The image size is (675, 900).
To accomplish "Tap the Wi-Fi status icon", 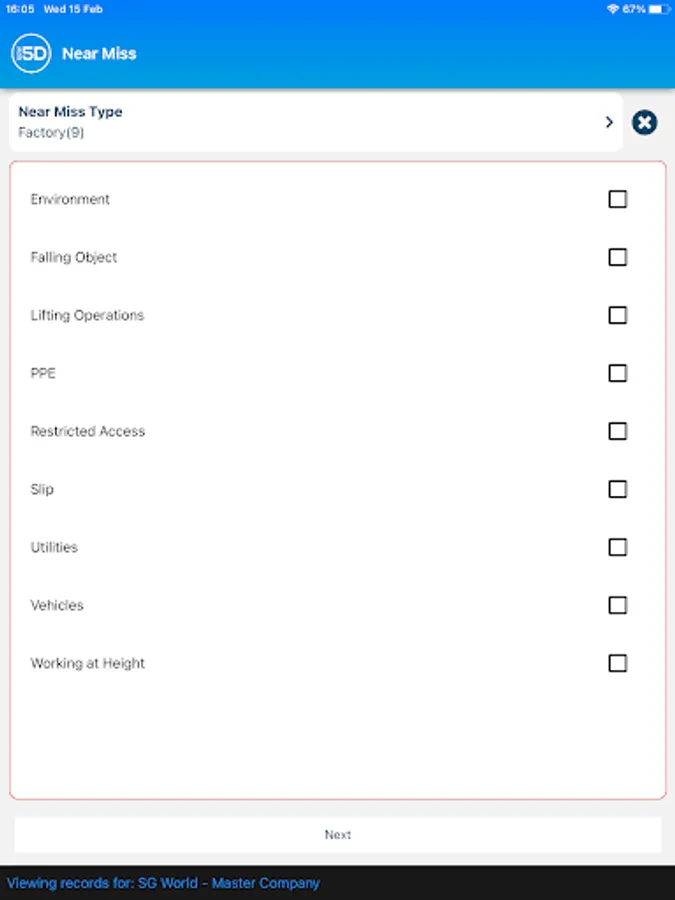I will pyautogui.click(x=613, y=8).
